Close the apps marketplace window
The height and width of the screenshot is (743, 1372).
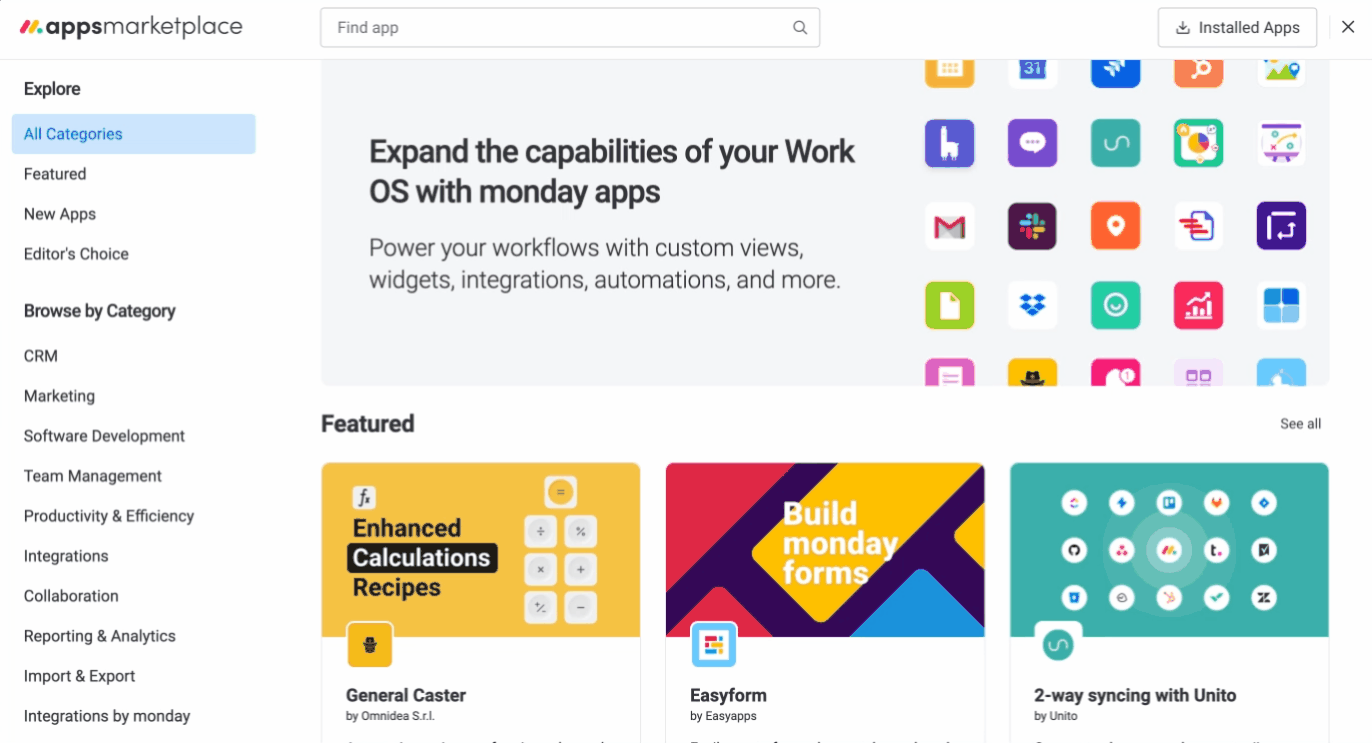[x=1349, y=28]
